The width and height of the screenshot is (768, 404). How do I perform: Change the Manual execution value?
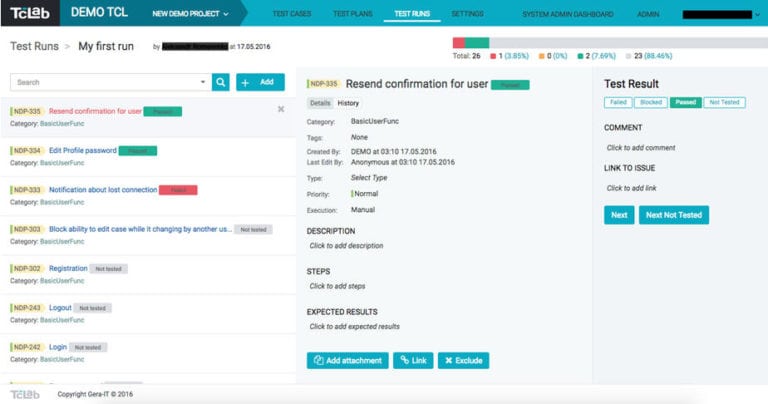point(363,210)
